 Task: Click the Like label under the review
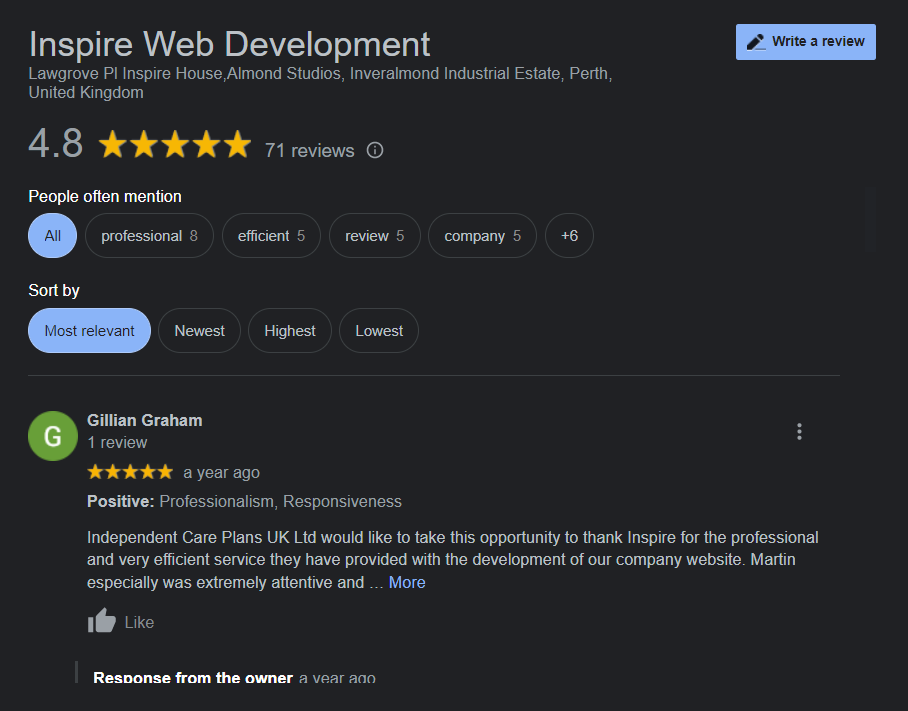(140, 622)
